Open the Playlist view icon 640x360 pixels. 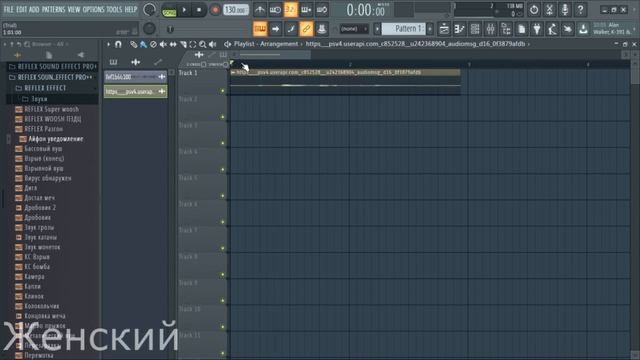point(444,29)
